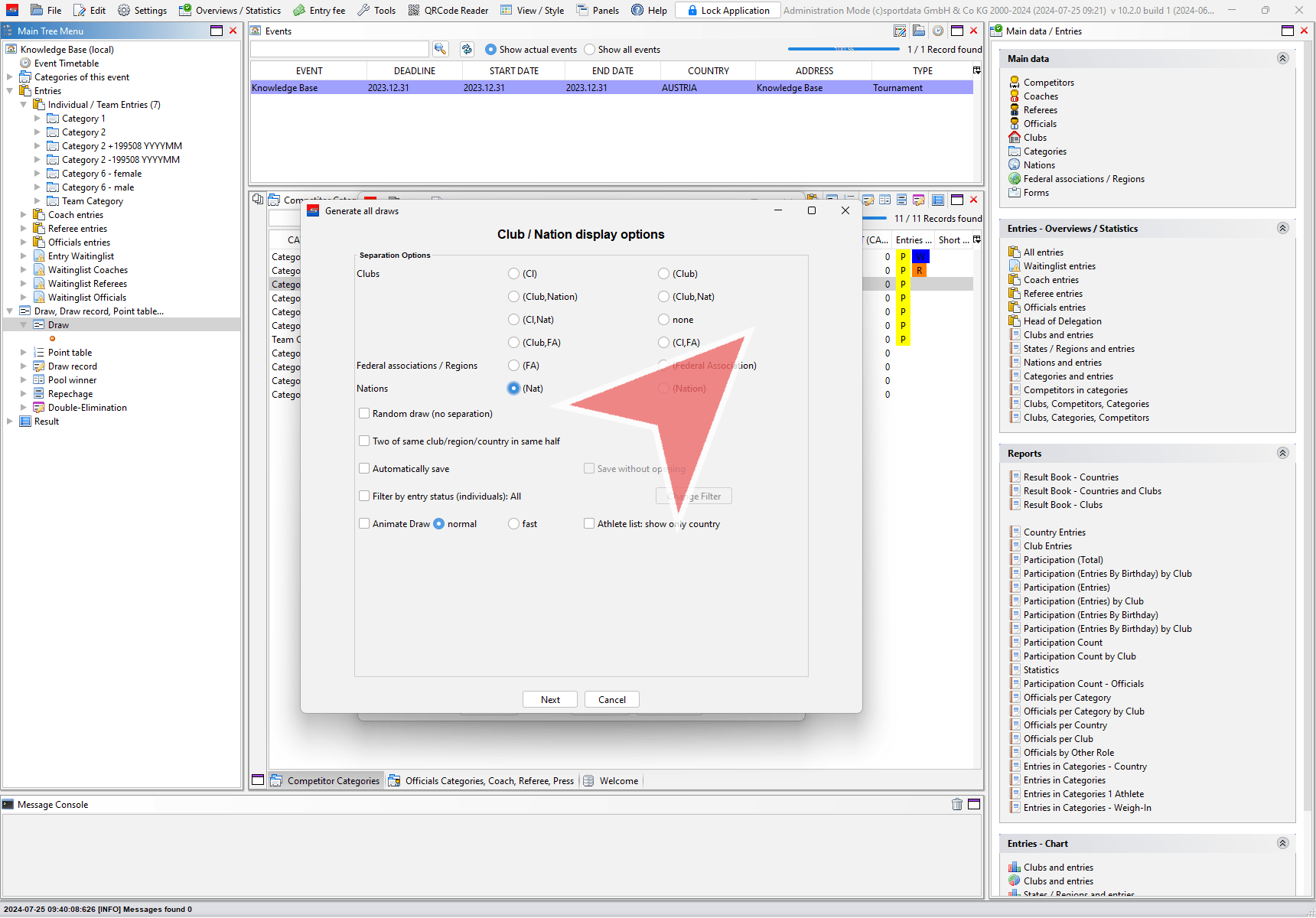This screenshot has height=918, width=1316.
Task: Select the (Club,Nation) radio button
Action: (x=514, y=297)
